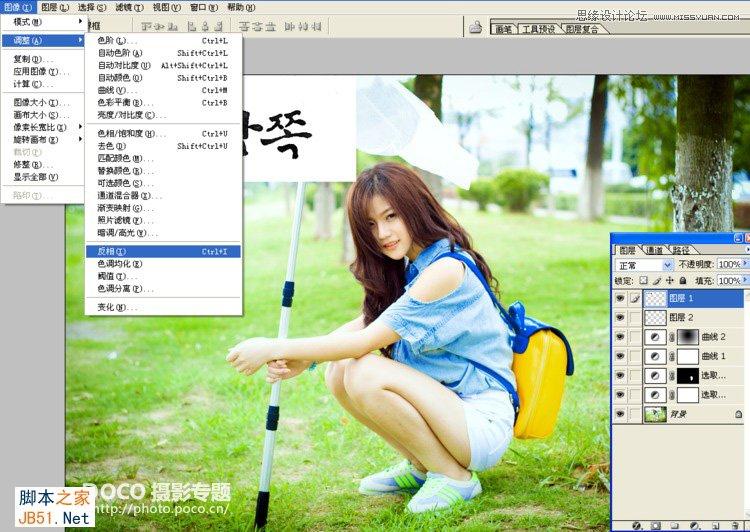Open the 图层 menu in menu bar
The image size is (750, 532).
click(x=55, y=7)
